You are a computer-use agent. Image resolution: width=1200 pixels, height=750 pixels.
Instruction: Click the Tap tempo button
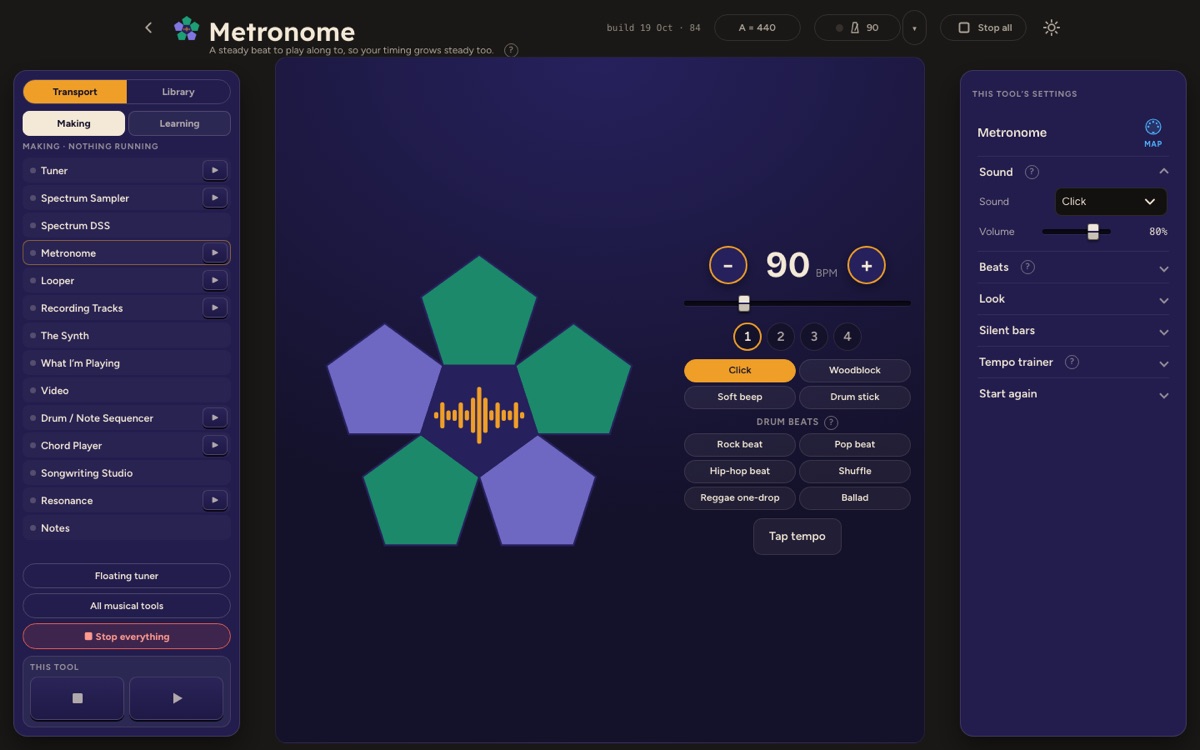point(797,536)
